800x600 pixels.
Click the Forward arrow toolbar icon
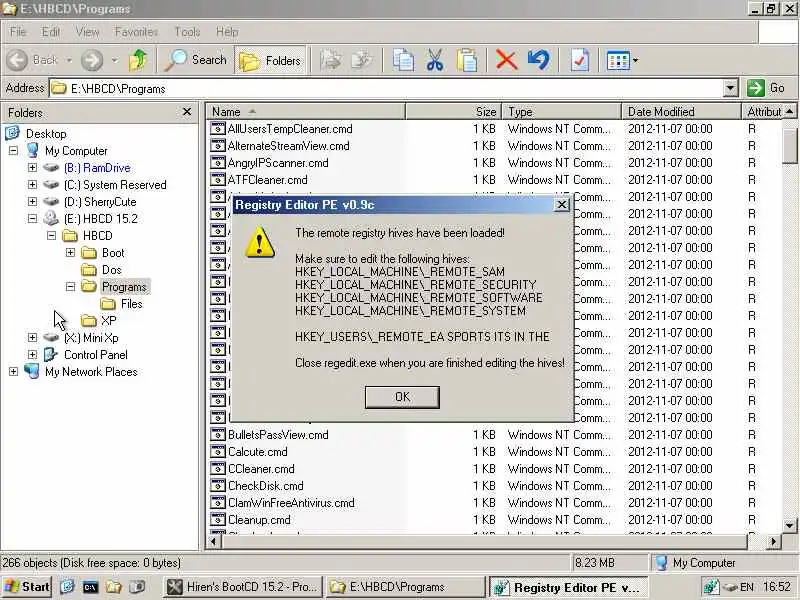click(x=92, y=60)
